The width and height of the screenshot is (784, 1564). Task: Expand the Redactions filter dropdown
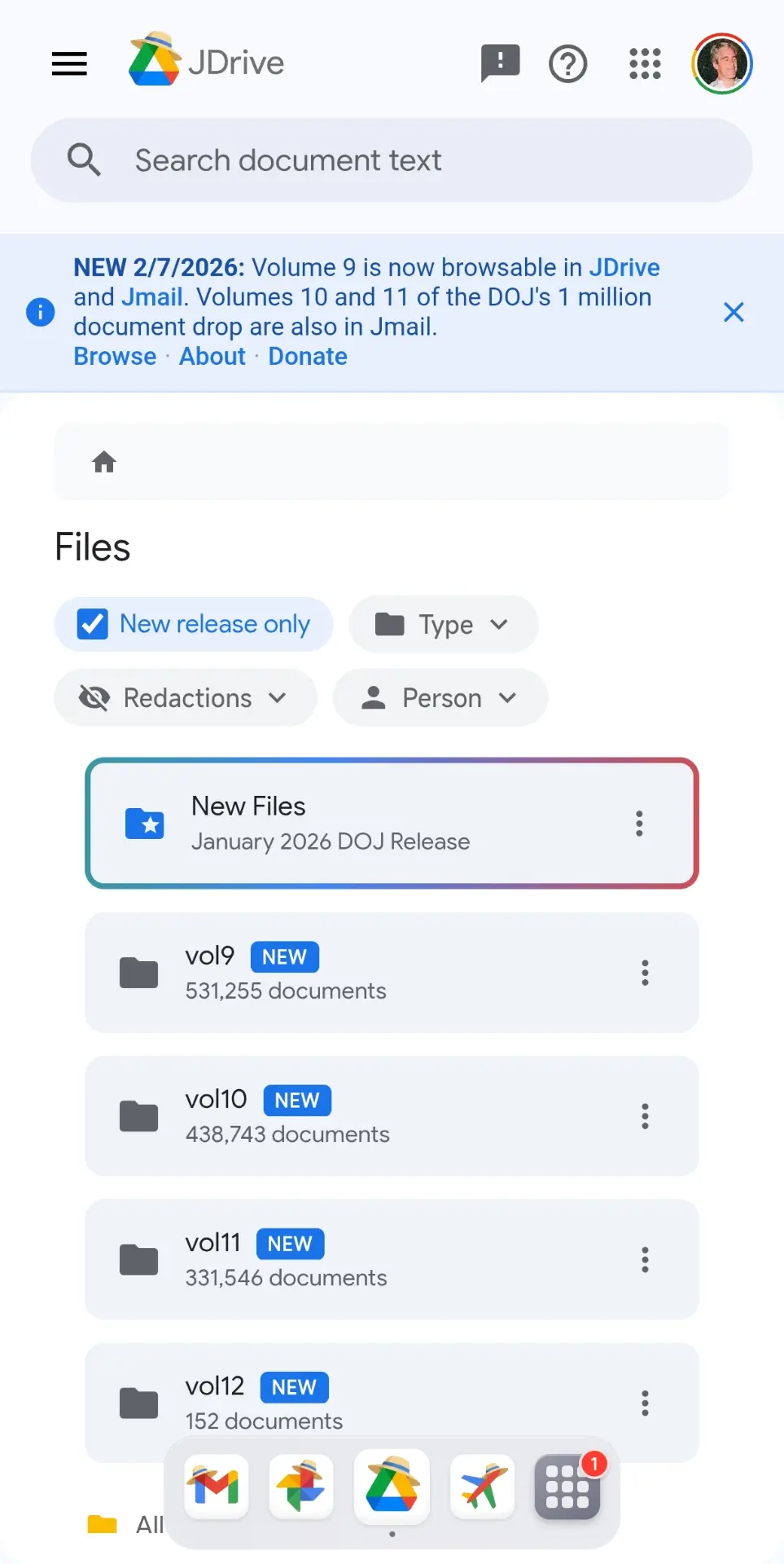coord(186,697)
